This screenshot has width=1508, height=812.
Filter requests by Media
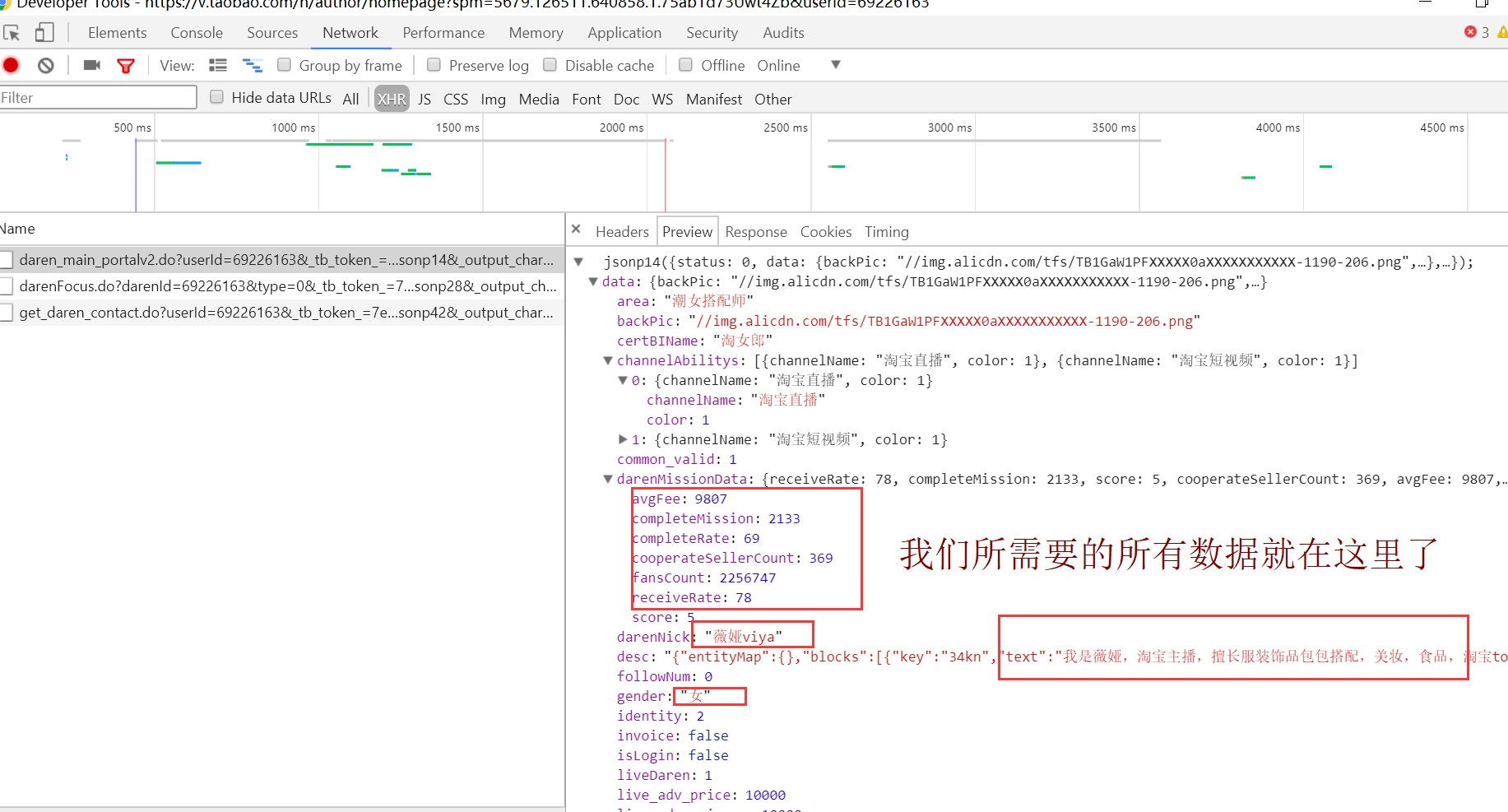(x=539, y=99)
